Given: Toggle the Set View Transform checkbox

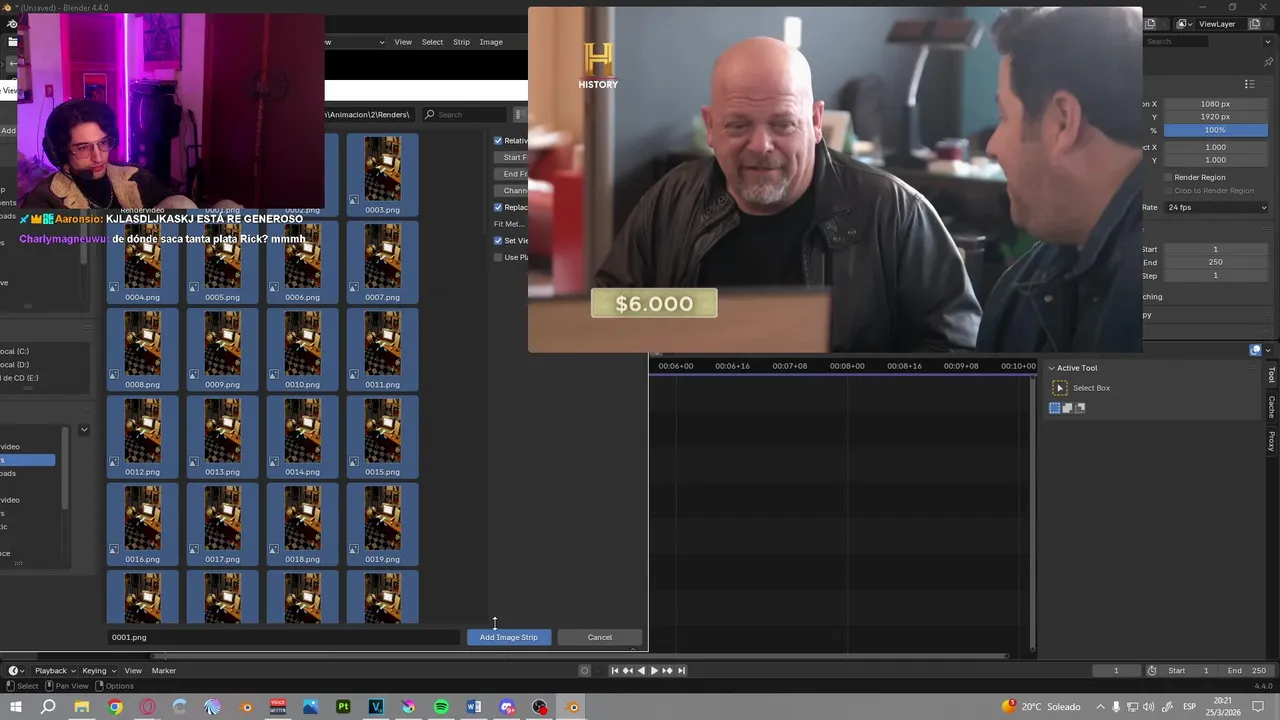Looking at the screenshot, I should pyautogui.click(x=498, y=240).
